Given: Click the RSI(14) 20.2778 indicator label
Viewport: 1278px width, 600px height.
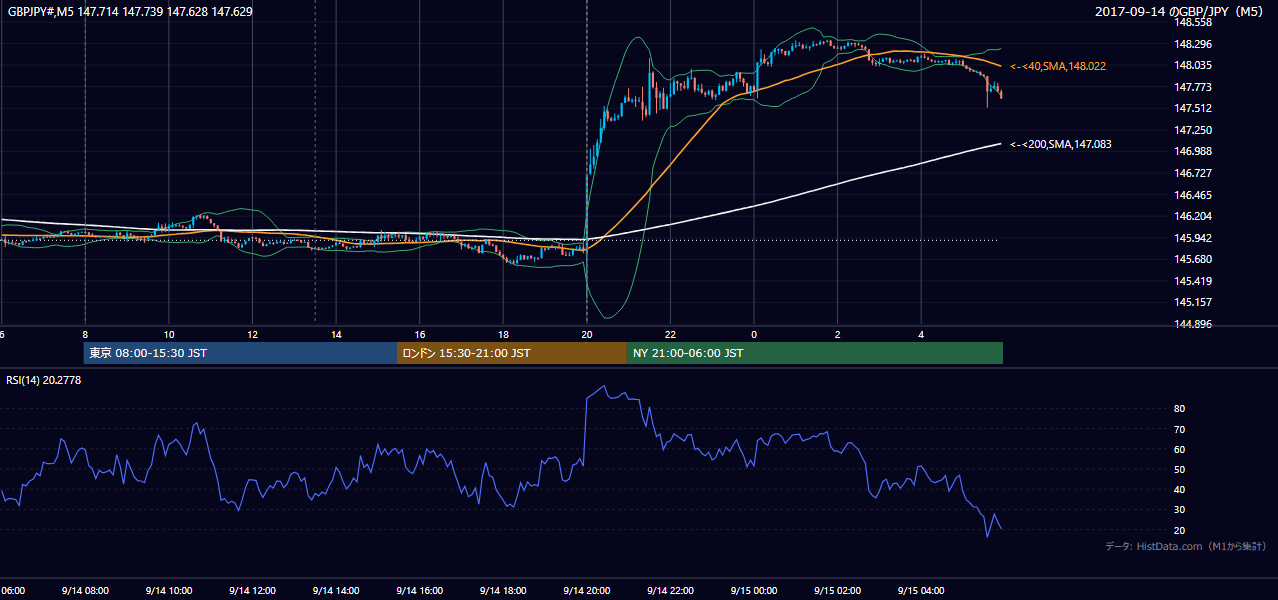Looking at the screenshot, I should pyautogui.click(x=44, y=380).
